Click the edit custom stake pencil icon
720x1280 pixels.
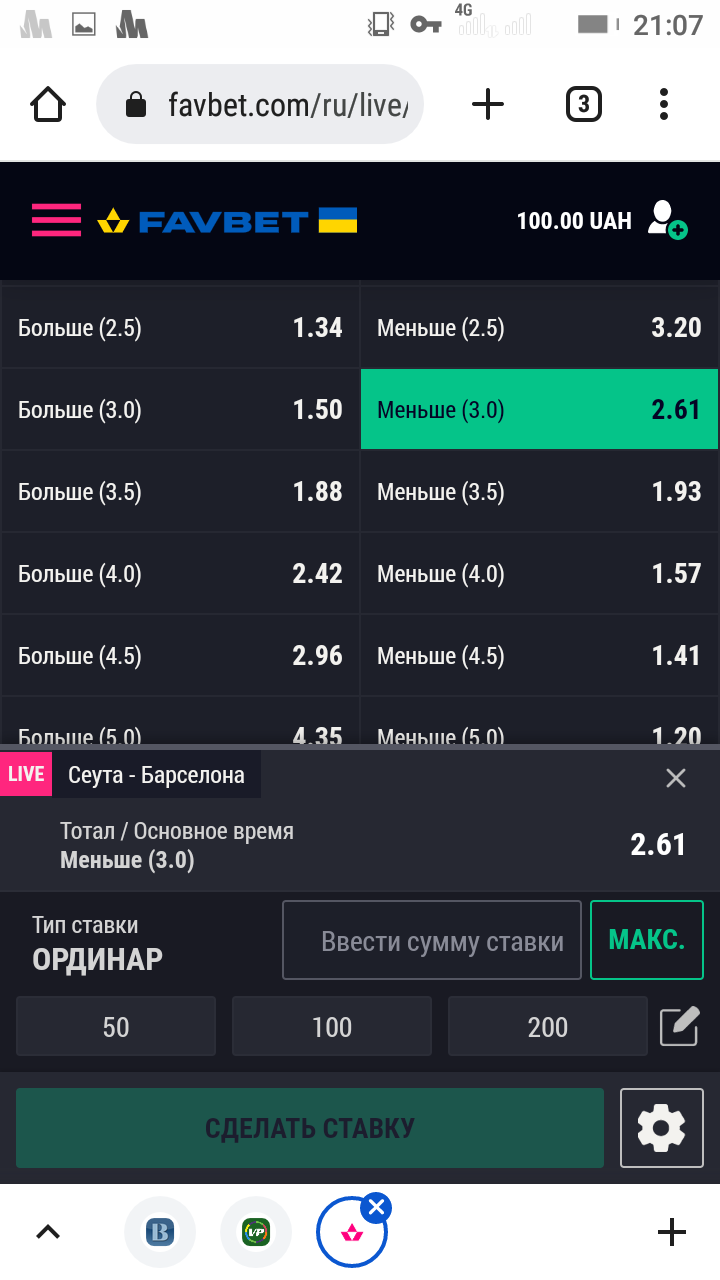point(678,1024)
